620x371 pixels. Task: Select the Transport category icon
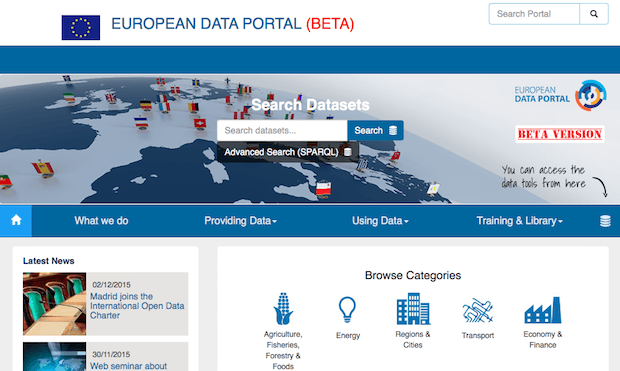click(478, 310)
